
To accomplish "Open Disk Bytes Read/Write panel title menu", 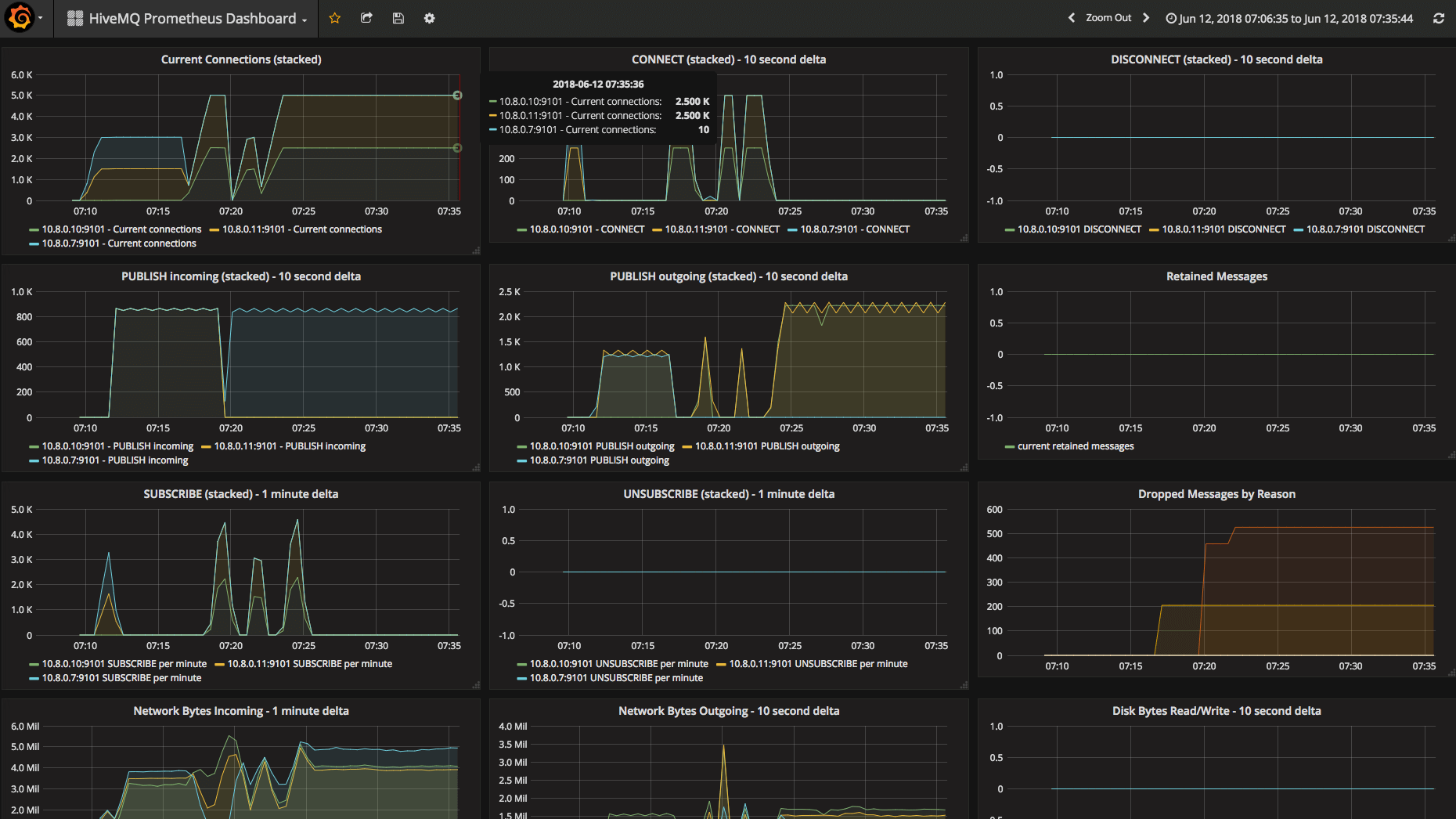I will point(1216,711).
